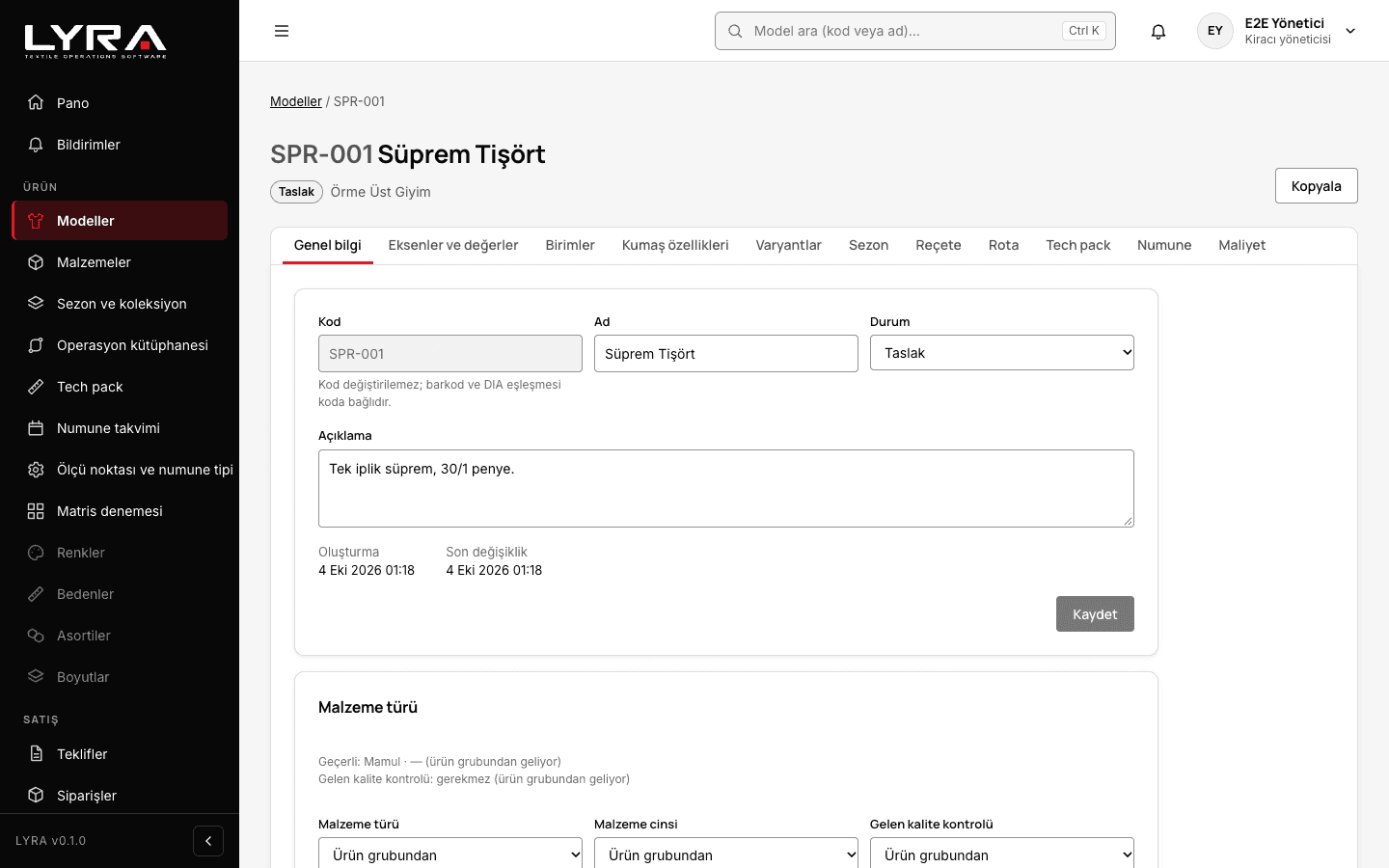Open the Malzeme cinsi dropdown
This screenshot has height=868, width=1389.
[x=726, y=854]
